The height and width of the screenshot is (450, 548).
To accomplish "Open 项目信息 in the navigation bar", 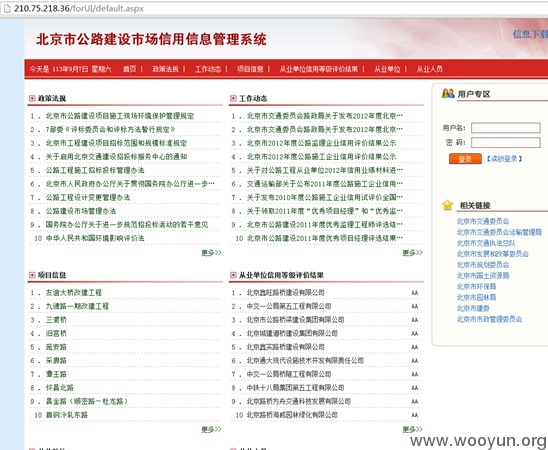I will pos(250,69).
